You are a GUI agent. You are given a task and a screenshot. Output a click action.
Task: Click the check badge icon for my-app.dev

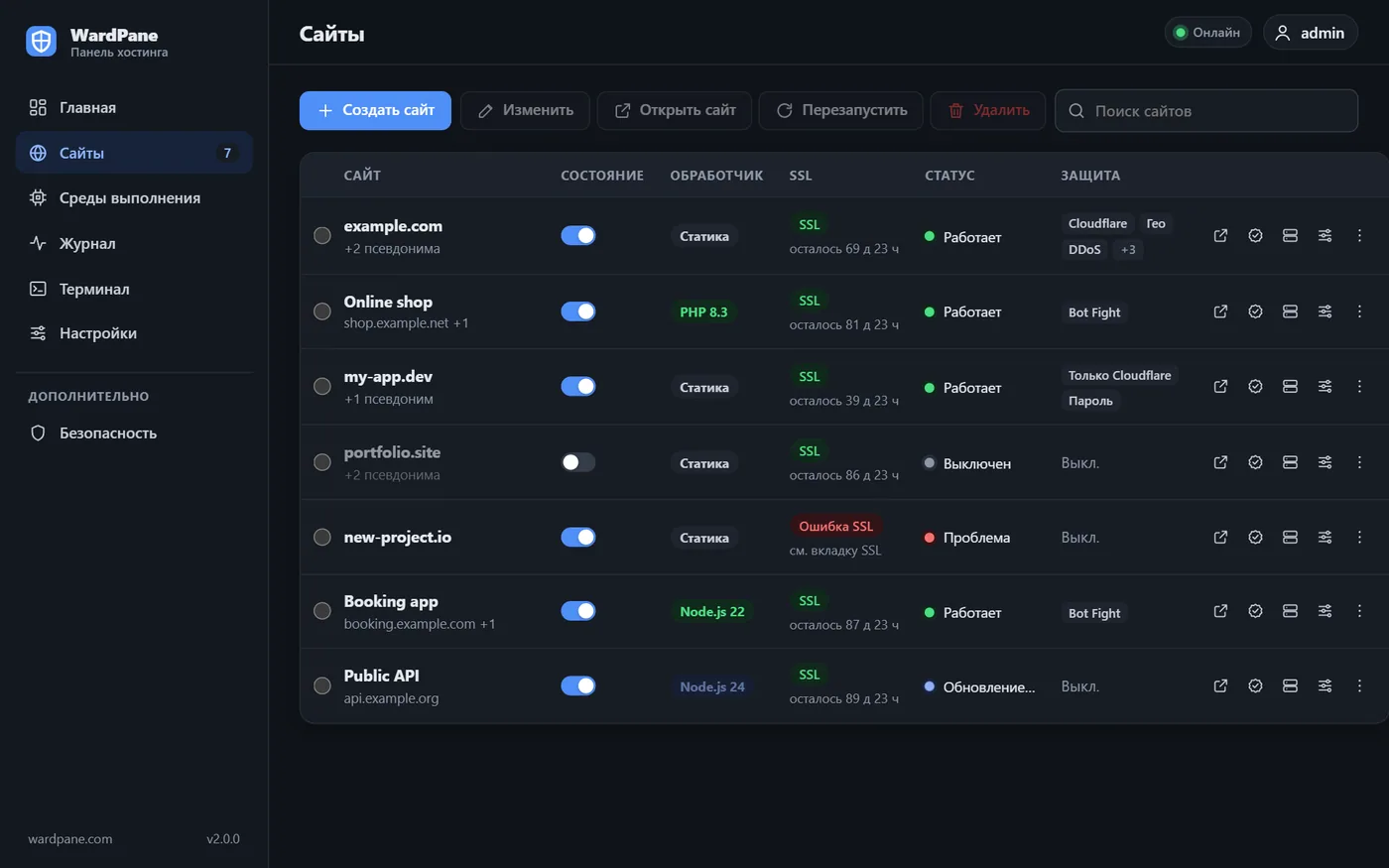(x=1255, y=387)
